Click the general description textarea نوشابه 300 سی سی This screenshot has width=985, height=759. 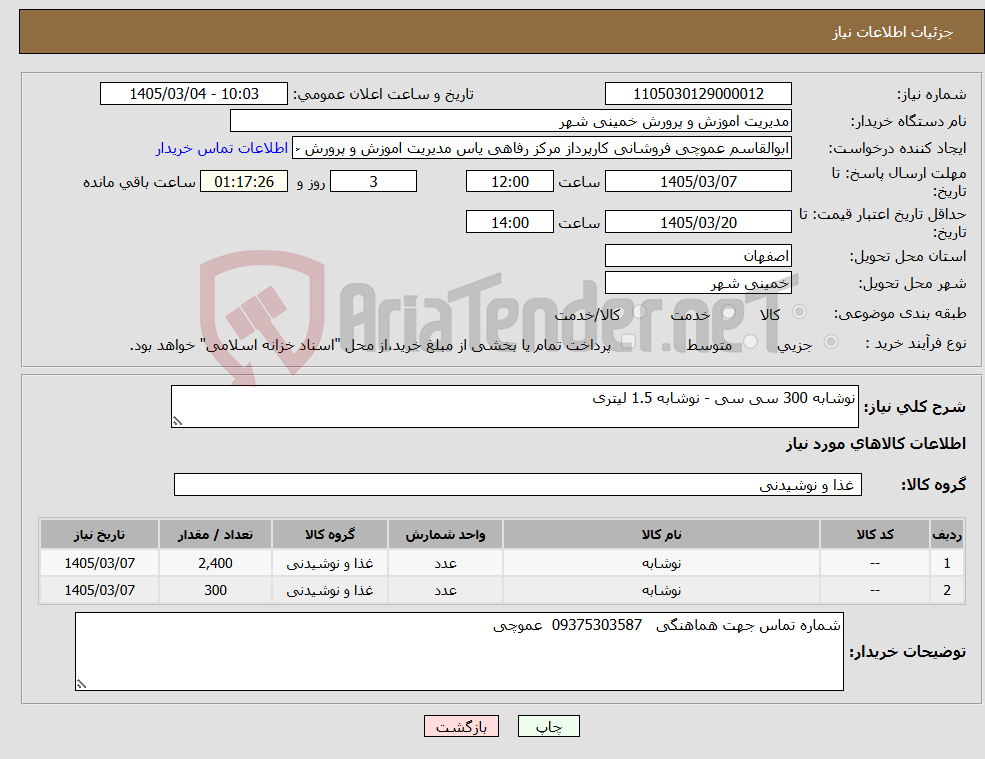(x=514, y=407)
